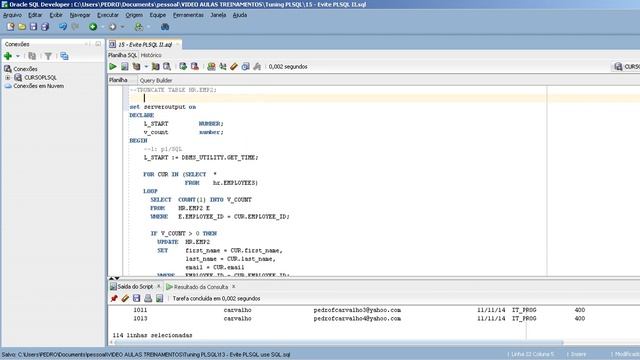The height and width of the screenshot is (360, 640).
Task: Switch to the Query Builder tab
Action: click(x=156, y=80)
